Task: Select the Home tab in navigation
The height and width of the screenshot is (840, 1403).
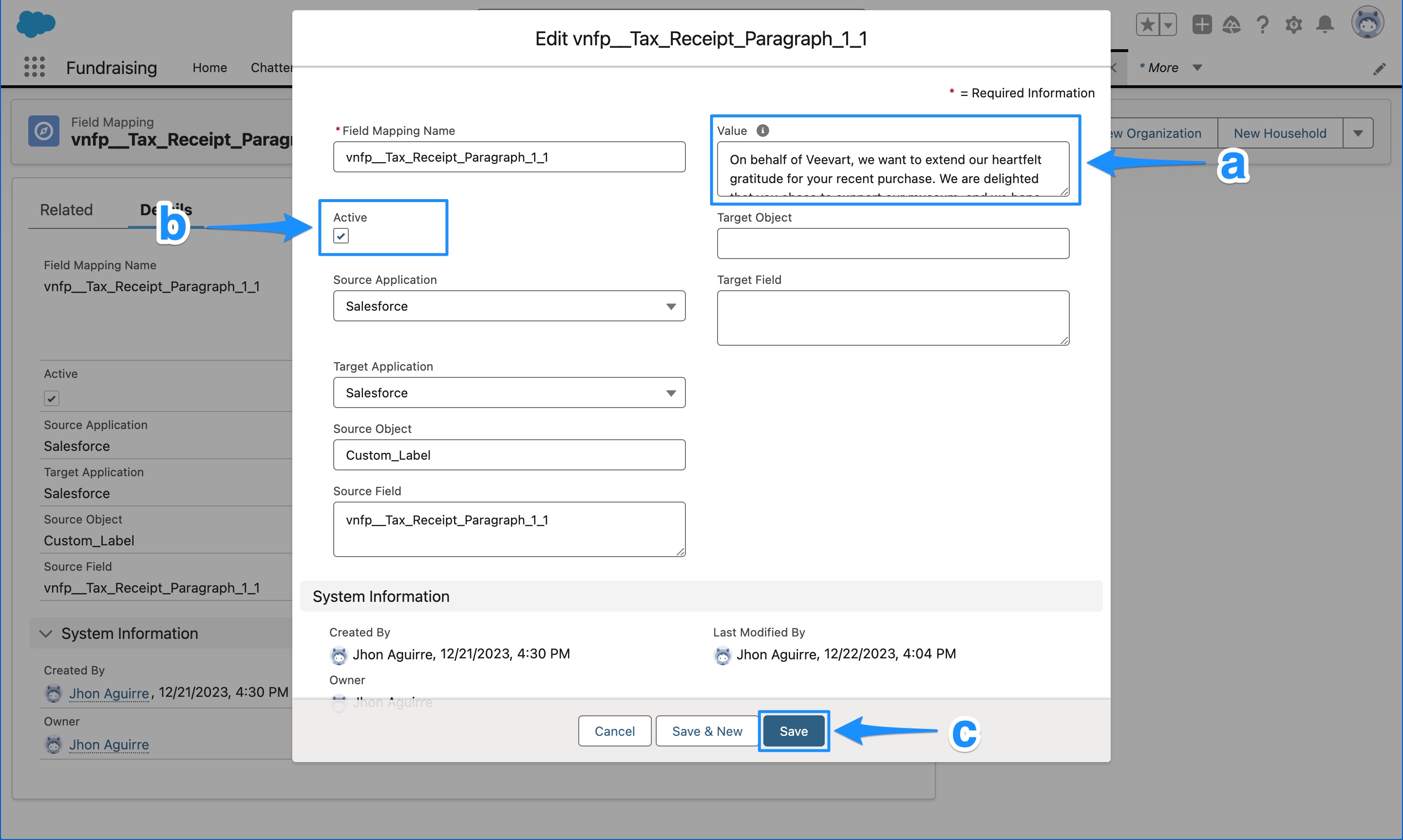Action: [209, 67]
